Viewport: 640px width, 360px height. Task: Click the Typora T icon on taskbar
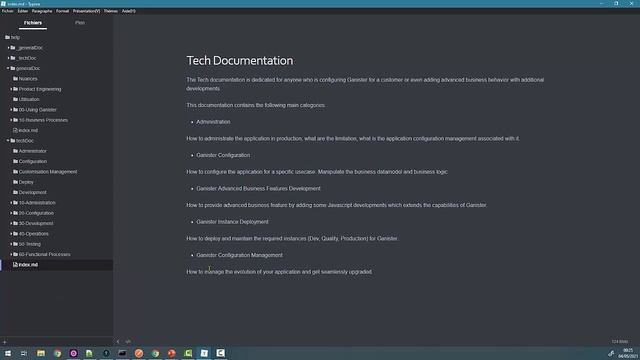click(204, 353)
